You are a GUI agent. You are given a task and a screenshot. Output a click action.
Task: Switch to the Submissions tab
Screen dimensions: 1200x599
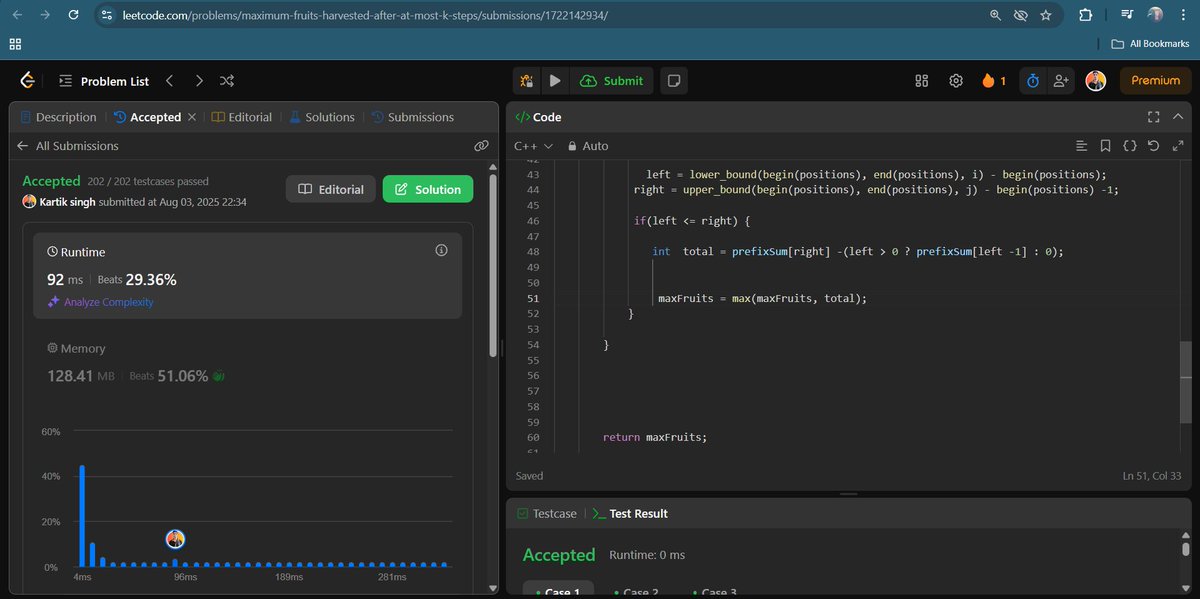pos(412,117)
